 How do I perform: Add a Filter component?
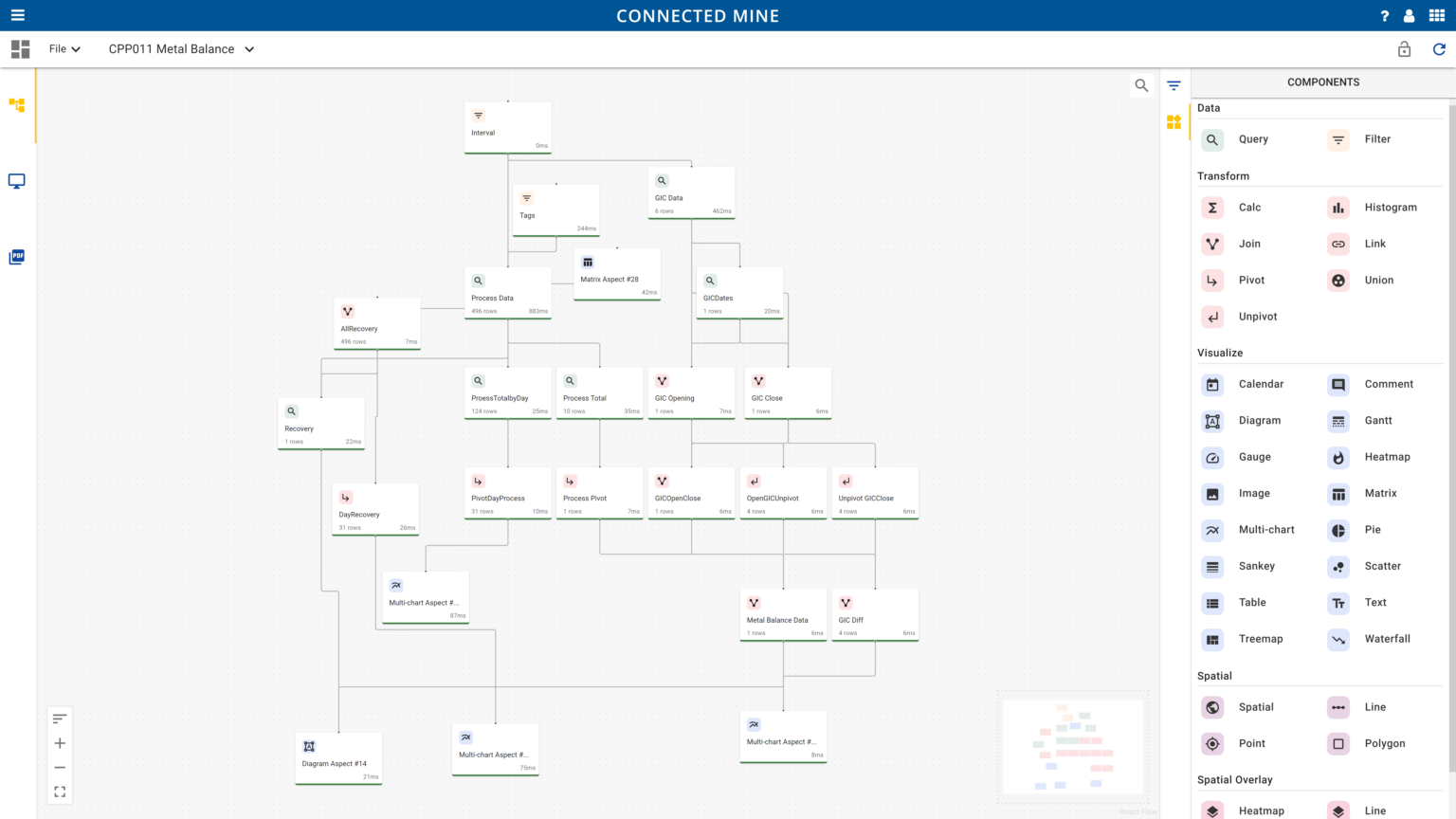click(1377, 139)
